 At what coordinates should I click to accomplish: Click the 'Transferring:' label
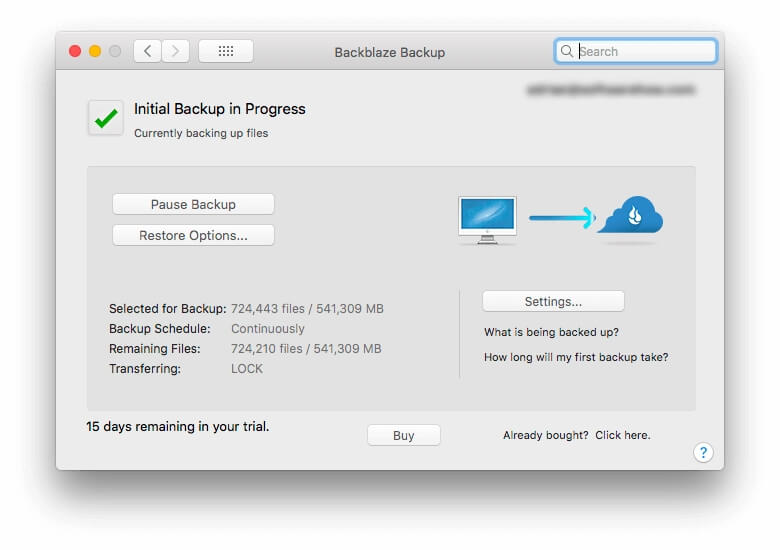(x=145, y=368)
